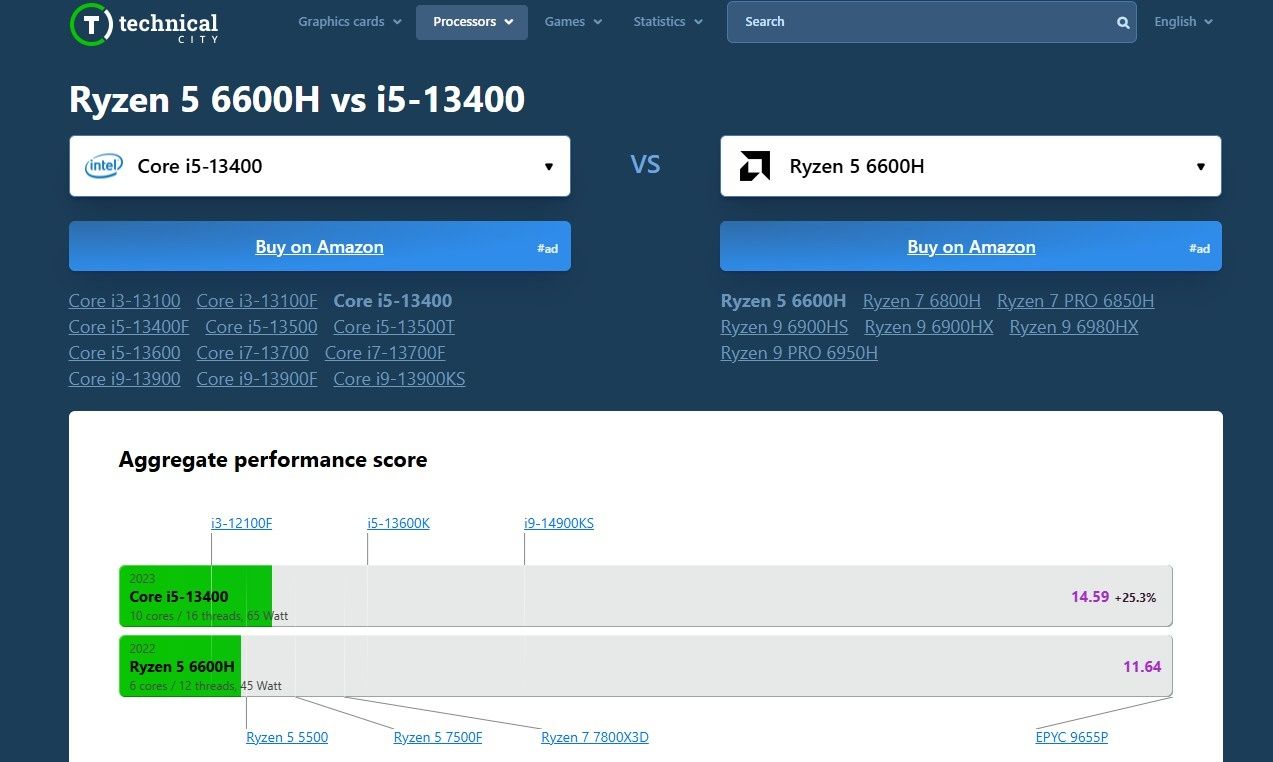The height and width of the screenshot is (762, 1273).
Task: Click Buy on Amazon under Core i5-13400
Action: pos(320,247)
